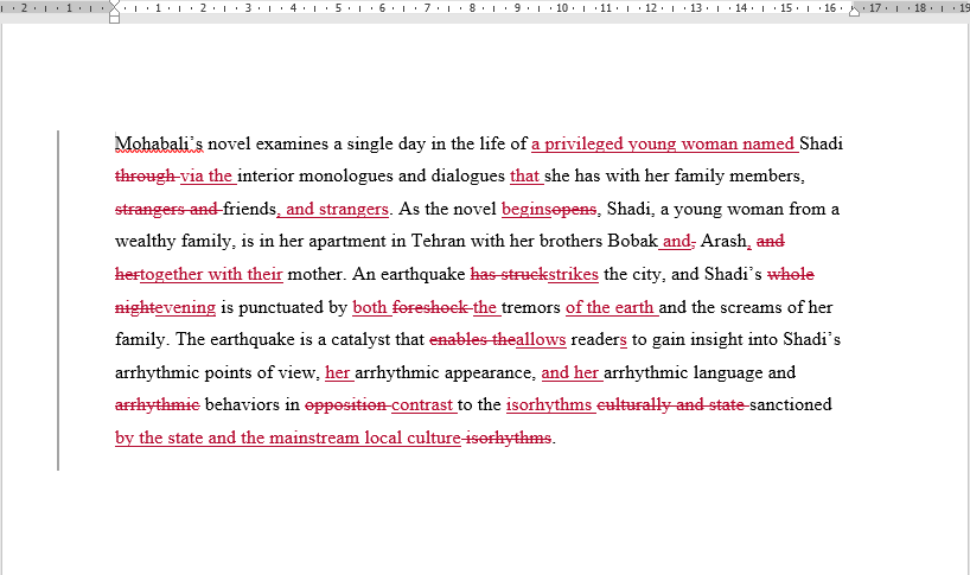The image size is (970, 575).
Task: Click the deleted word "through"
Action: (x=145, y=177)
